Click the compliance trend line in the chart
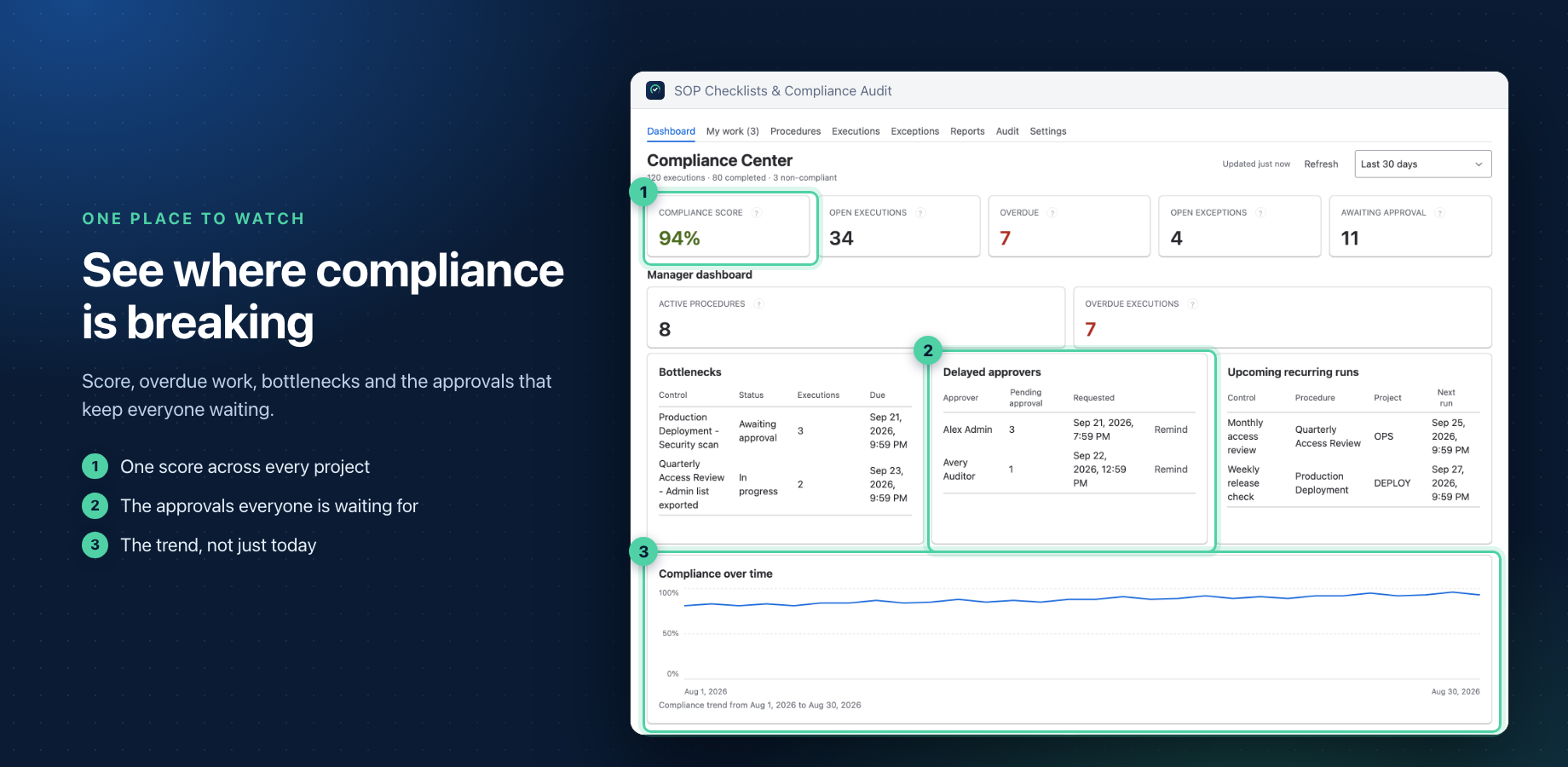This screenshot has height=767, width=1568. click(x=1082, y=600)
